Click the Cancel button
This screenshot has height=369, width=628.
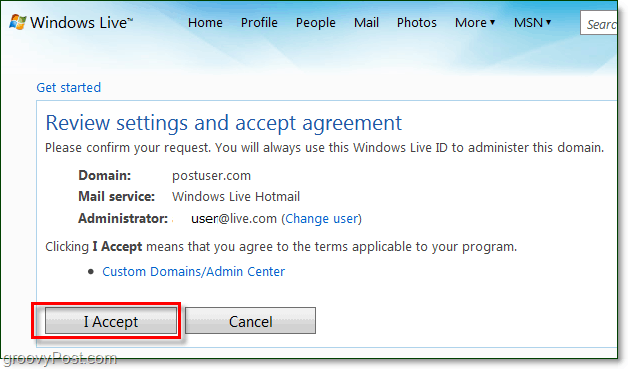[250, 321]
